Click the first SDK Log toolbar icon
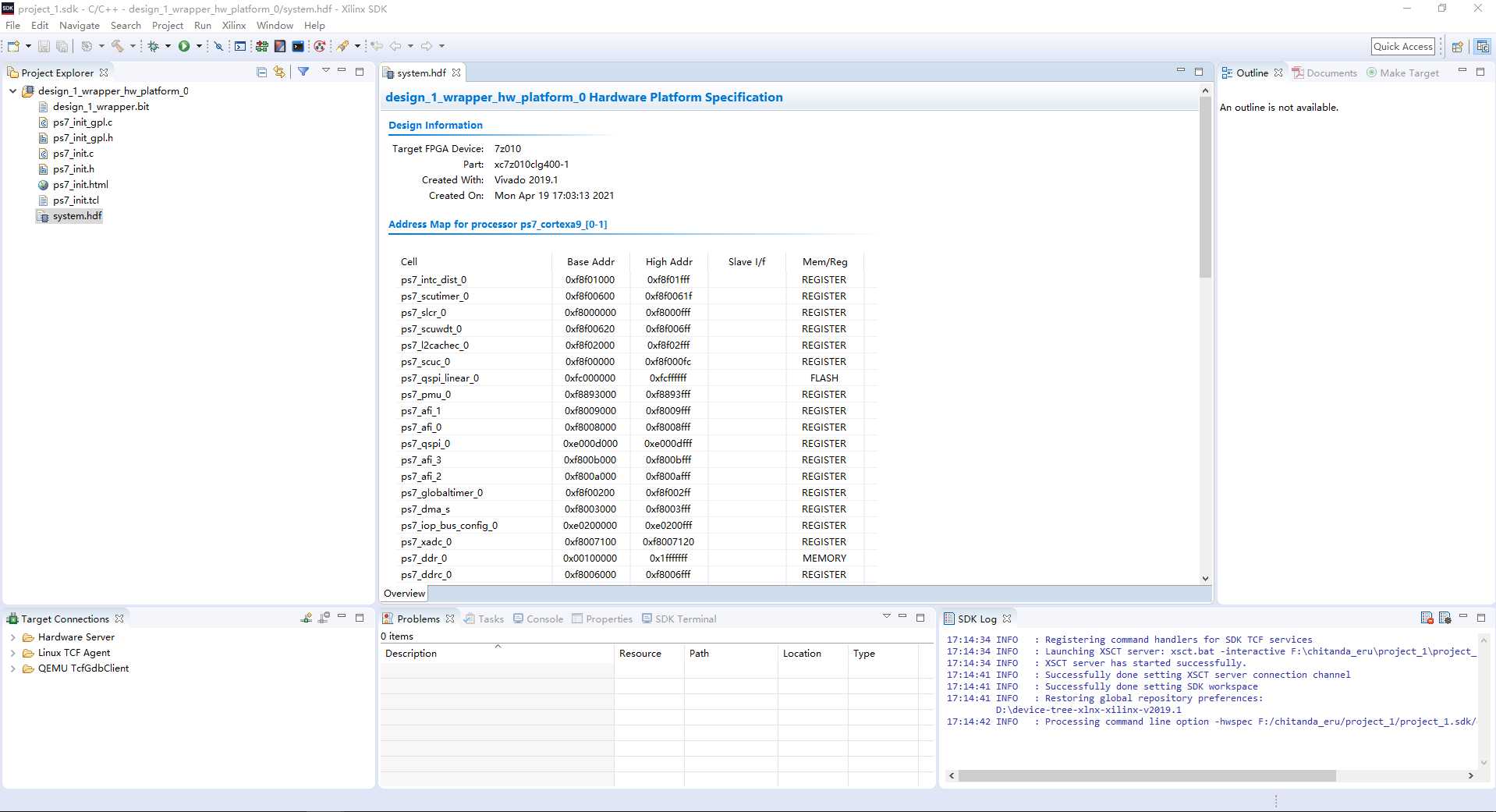Viewport: 1496px width, 812px height. pos(1427,618)
